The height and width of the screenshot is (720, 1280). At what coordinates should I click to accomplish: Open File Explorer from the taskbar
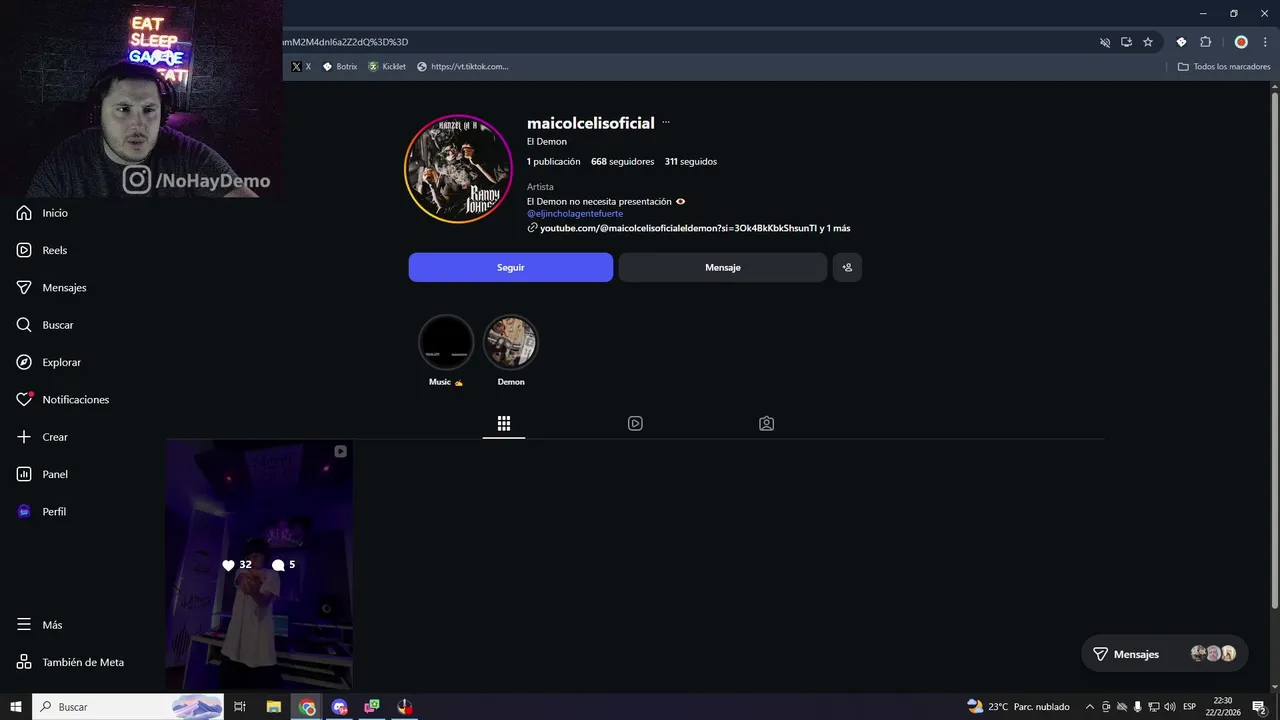[274, 707]
